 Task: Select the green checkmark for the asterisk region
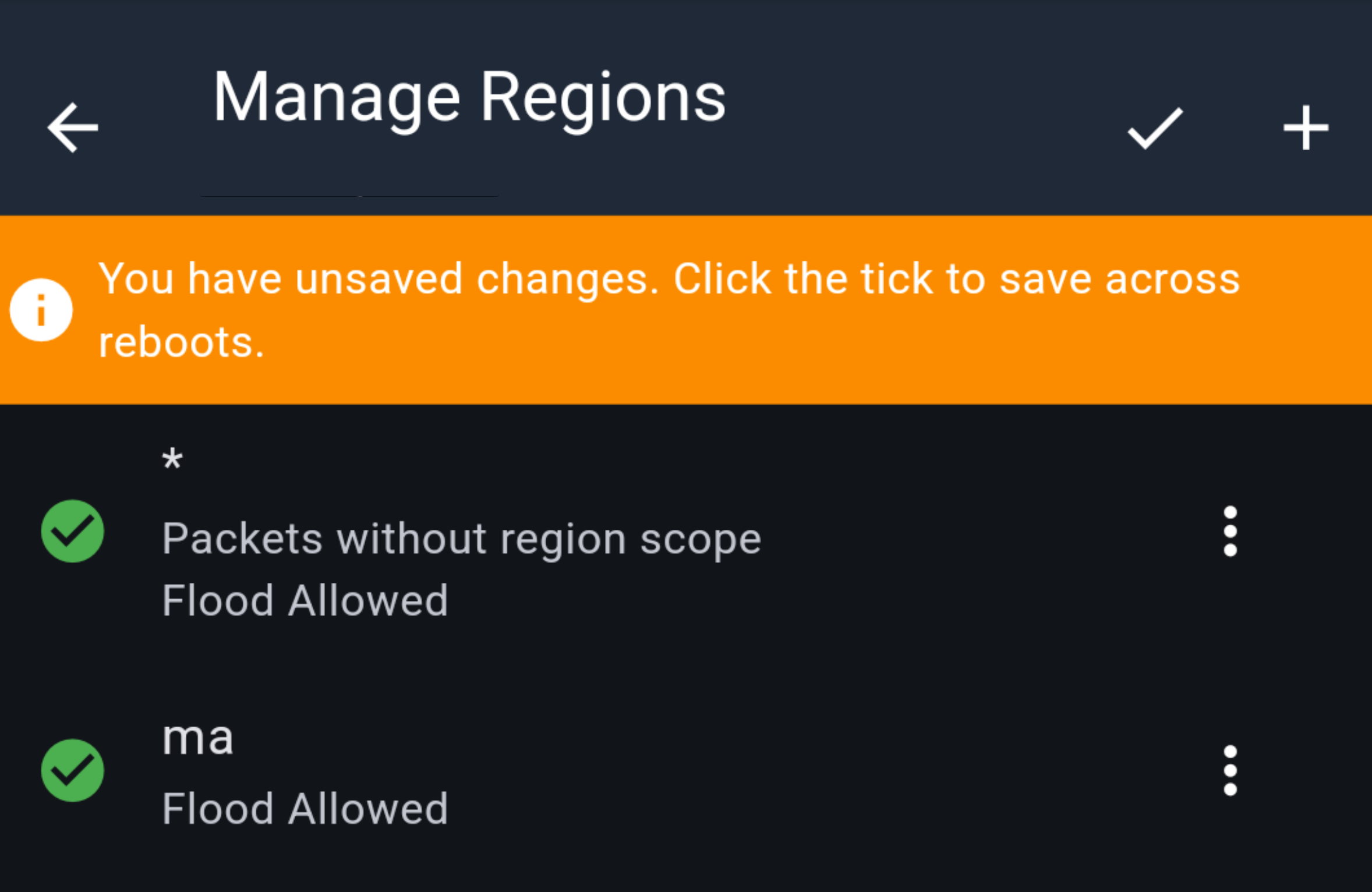tap(72, 530)
